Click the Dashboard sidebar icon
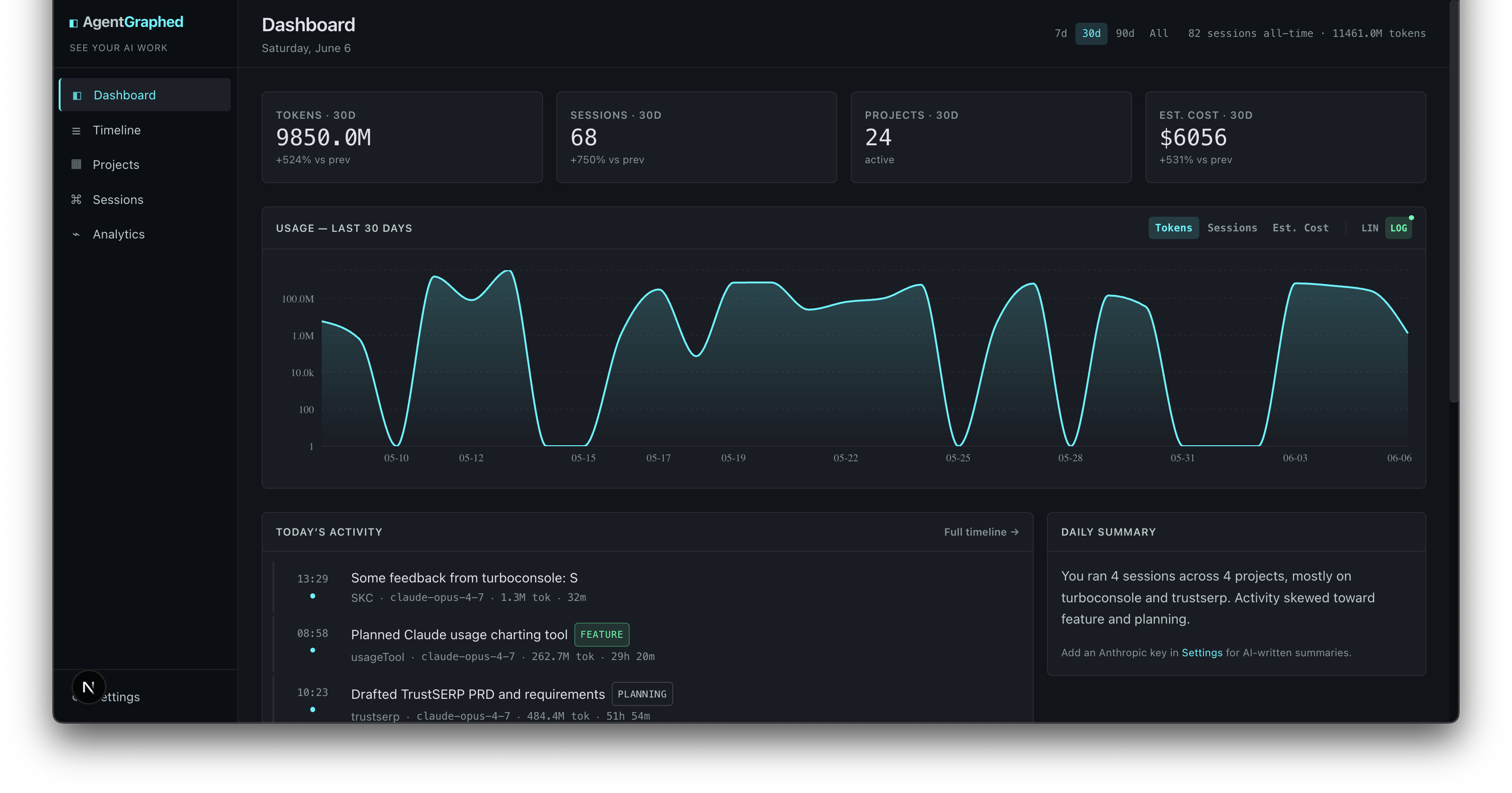This screenshot has height=793, width=1512. coord(77,95)
